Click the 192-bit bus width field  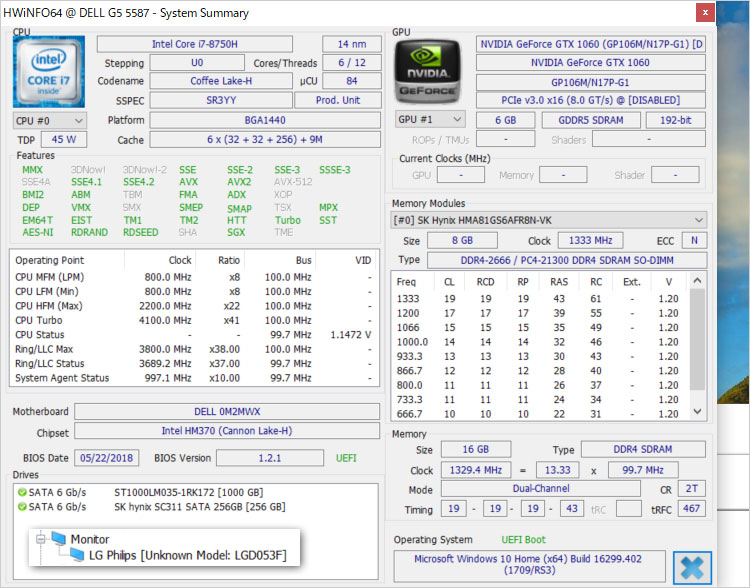[x=676, y=121]
